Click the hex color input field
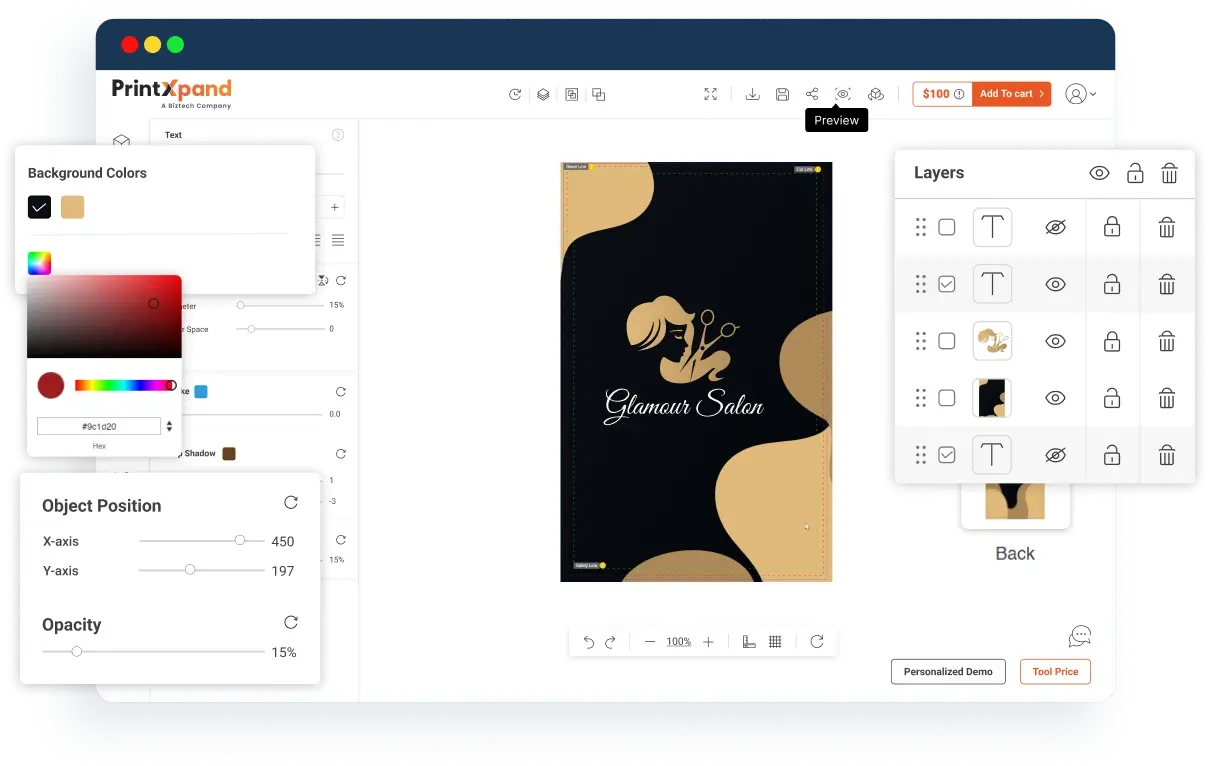The image size is (1209, 766). [x=98, y=426]
